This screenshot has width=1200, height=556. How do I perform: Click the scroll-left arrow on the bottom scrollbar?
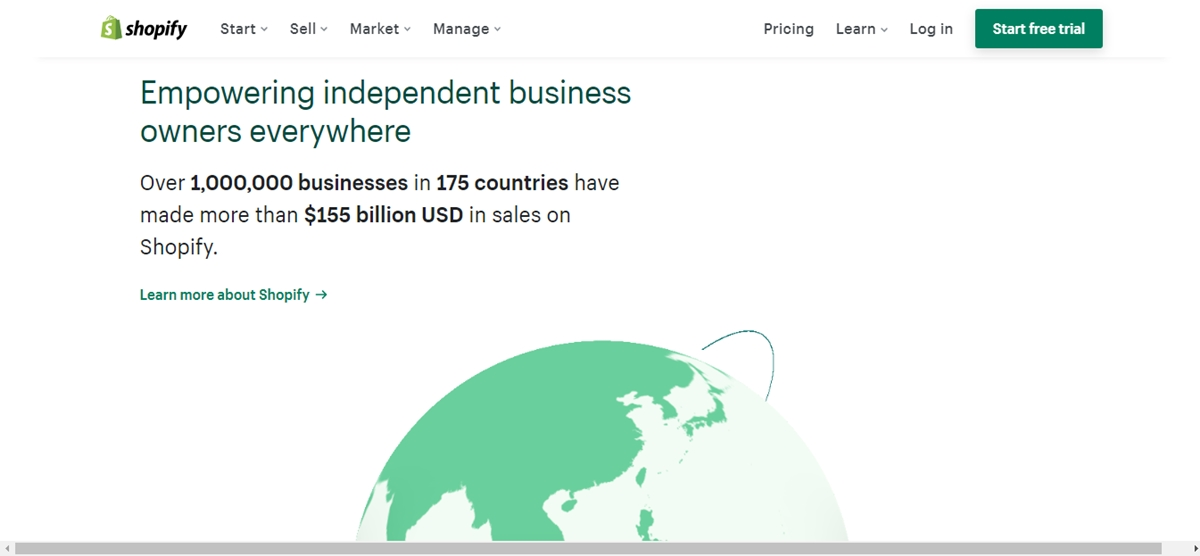[x=7, y=548]
